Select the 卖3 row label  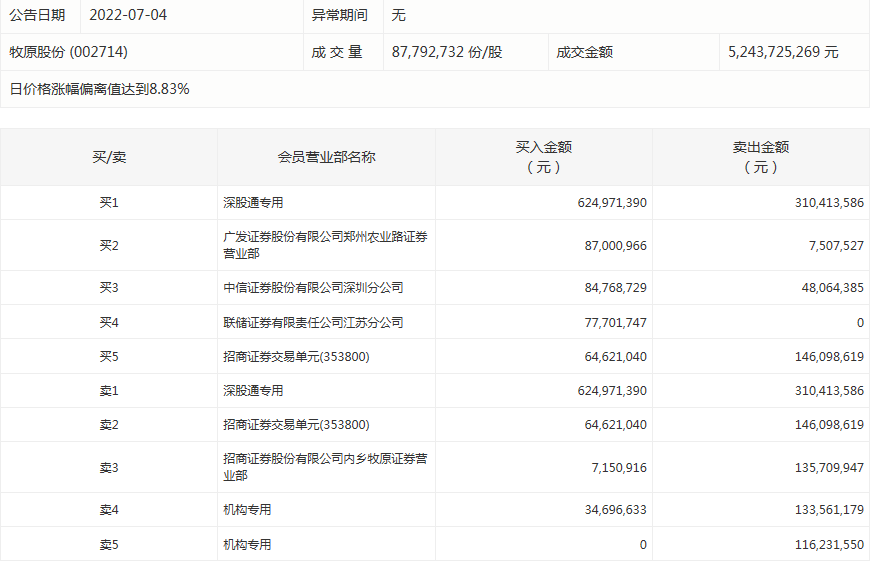coord(109,467)
